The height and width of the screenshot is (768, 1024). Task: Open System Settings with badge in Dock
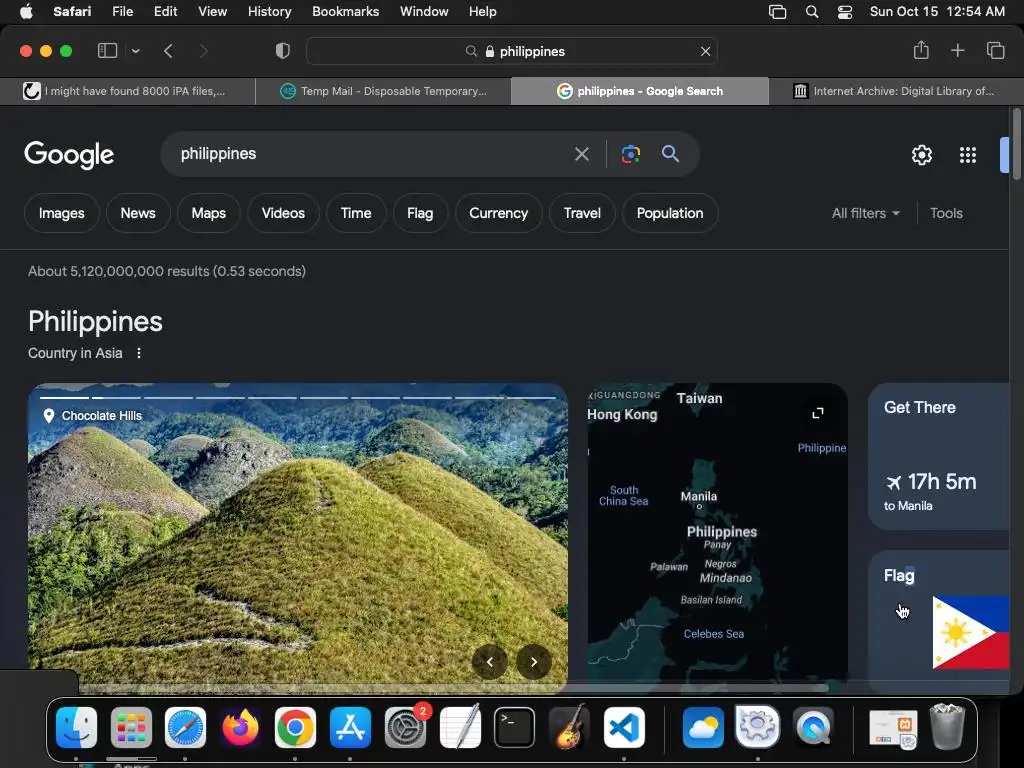click(x=405, y=727)
